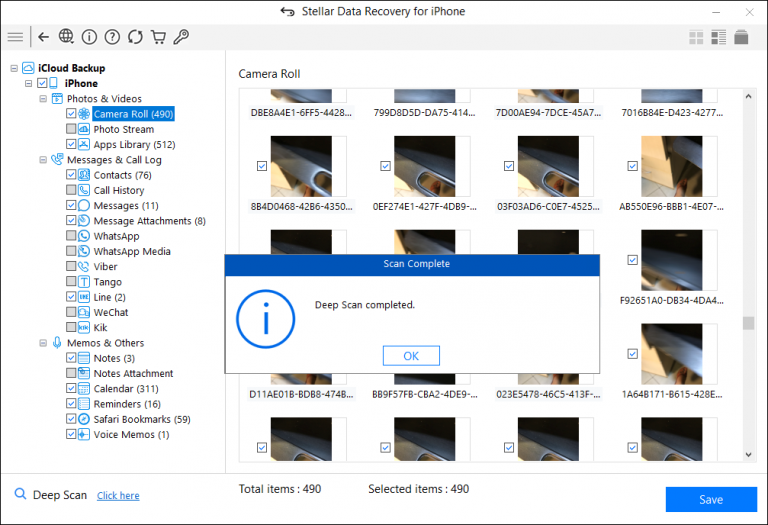
Task: Open the hamburger menu icon
Action: coord(15,37)
